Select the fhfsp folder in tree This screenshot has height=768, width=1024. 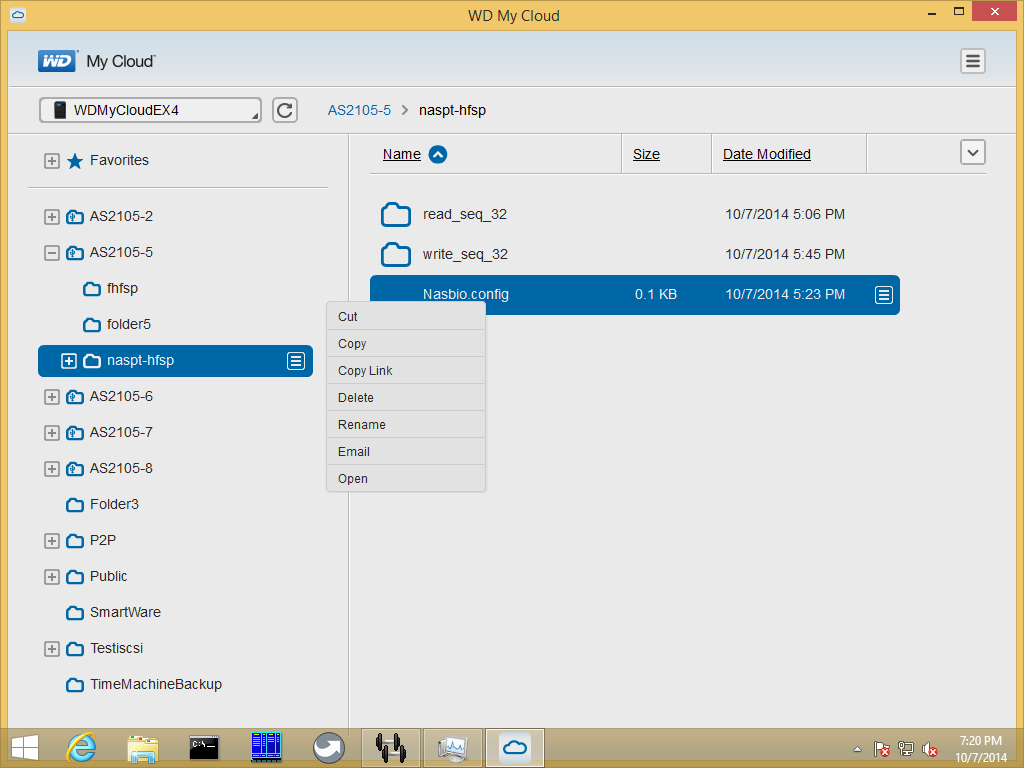click(122, 288)
